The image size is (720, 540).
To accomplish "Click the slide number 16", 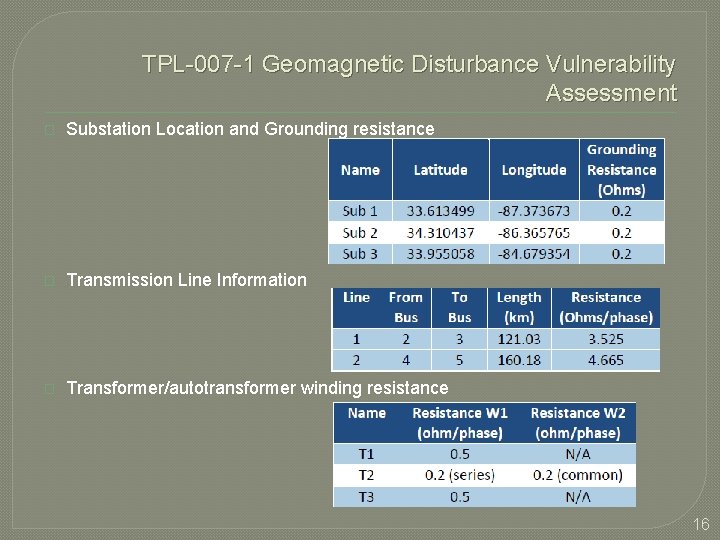I will [701, 524].
